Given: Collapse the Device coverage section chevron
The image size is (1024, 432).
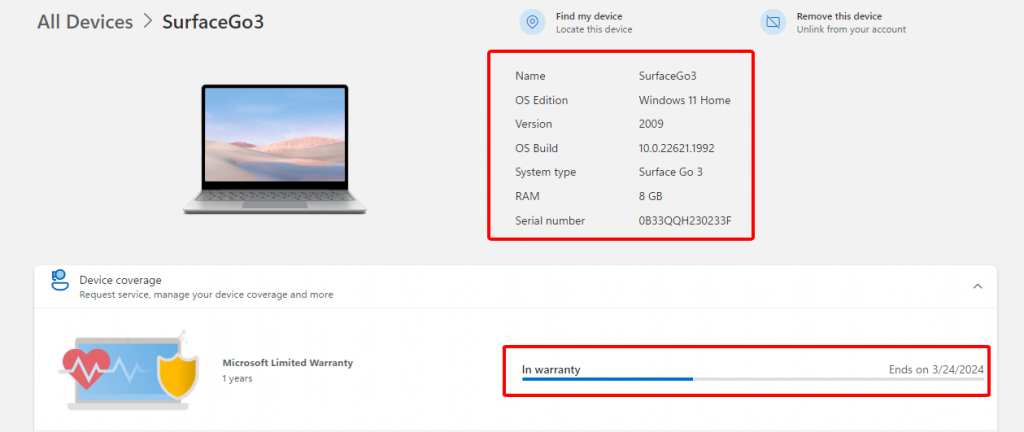Looking at the screenshot, I should [978, 286].
